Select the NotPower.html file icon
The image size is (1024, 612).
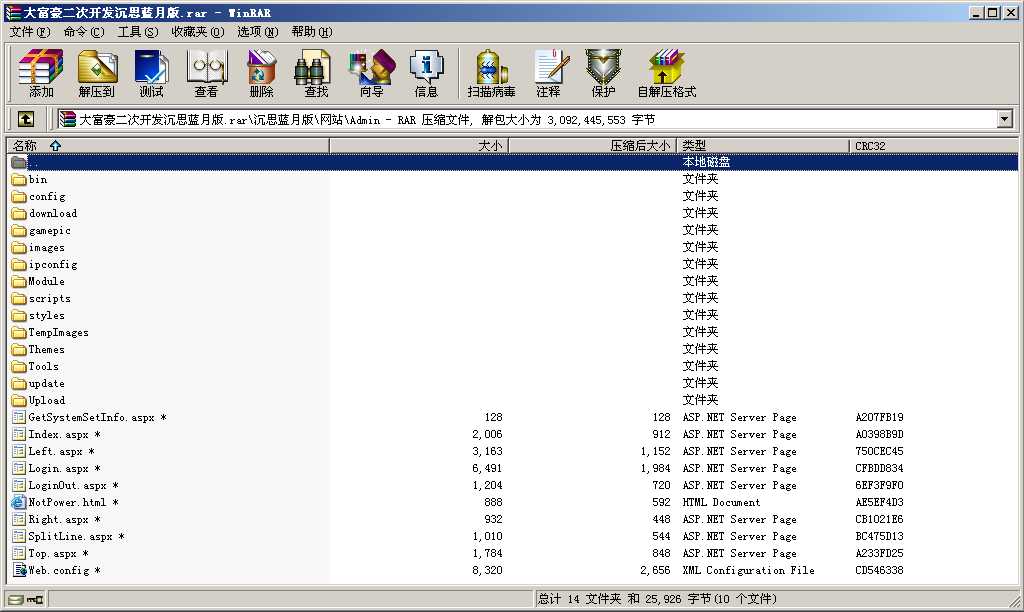19,502
